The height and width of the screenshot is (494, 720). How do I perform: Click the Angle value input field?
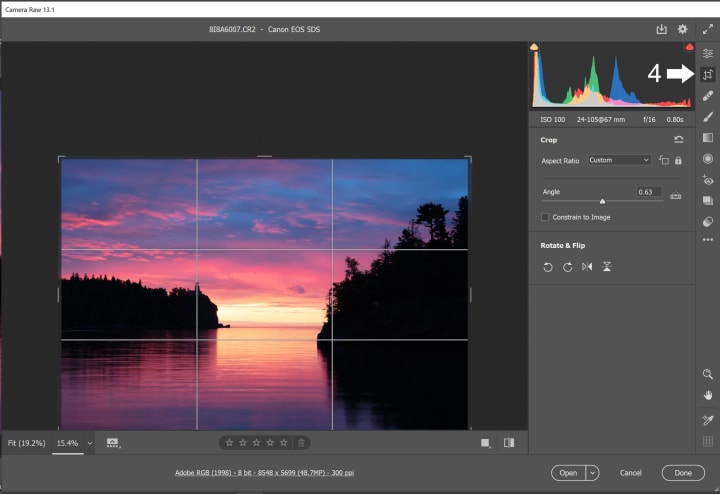(x=648, y=192)
